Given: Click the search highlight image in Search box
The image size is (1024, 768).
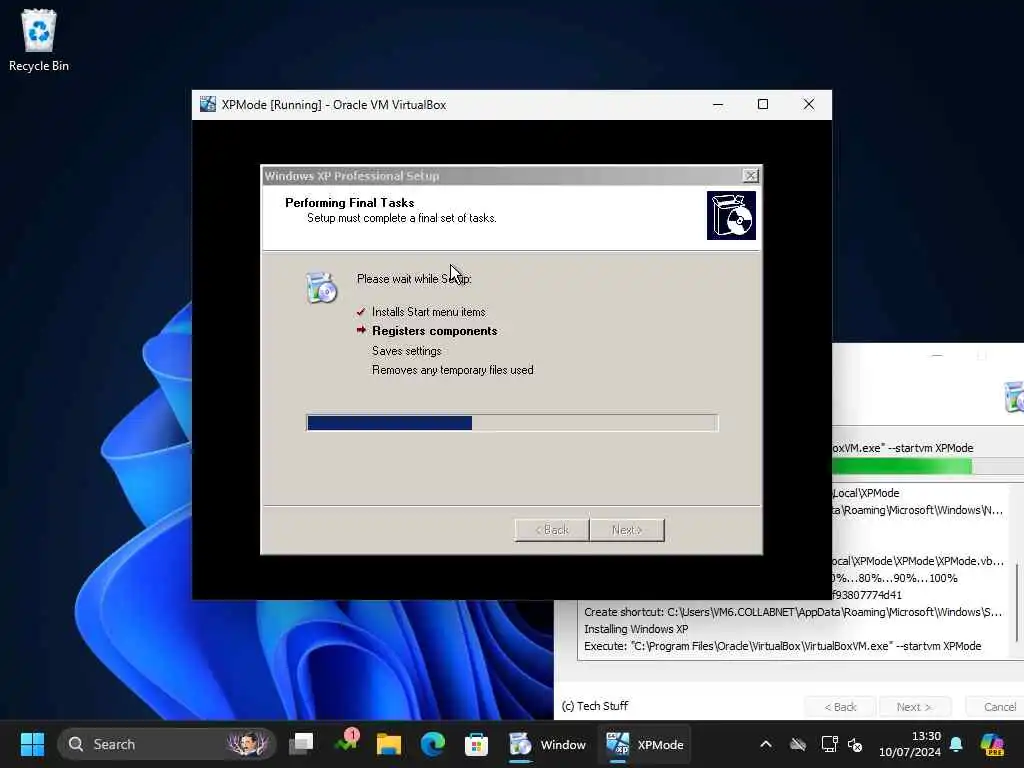Looking at the screenshot, I should pyautogui.click(x=248, y=744).
